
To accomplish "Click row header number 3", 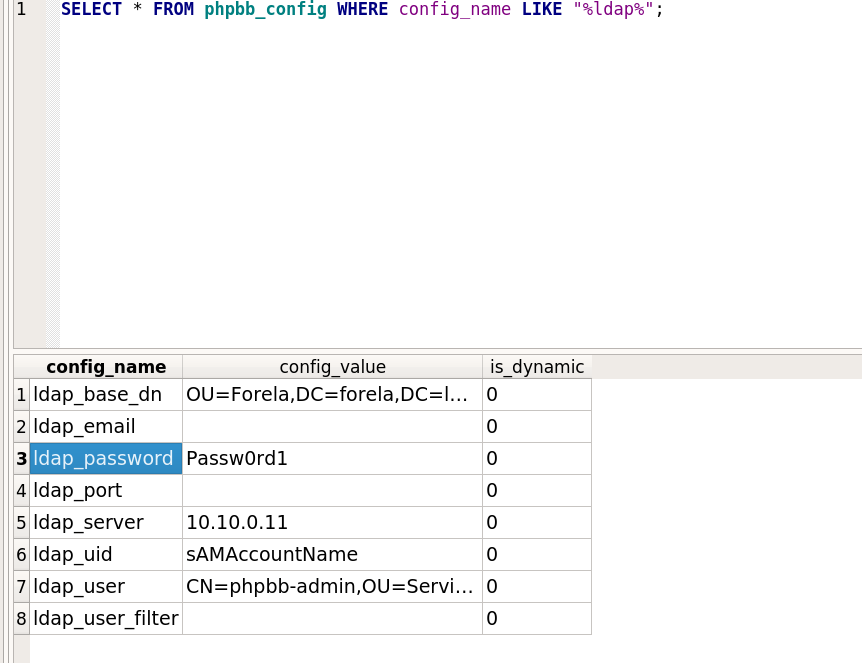I will pyautogui.click(x=21, y=458).
